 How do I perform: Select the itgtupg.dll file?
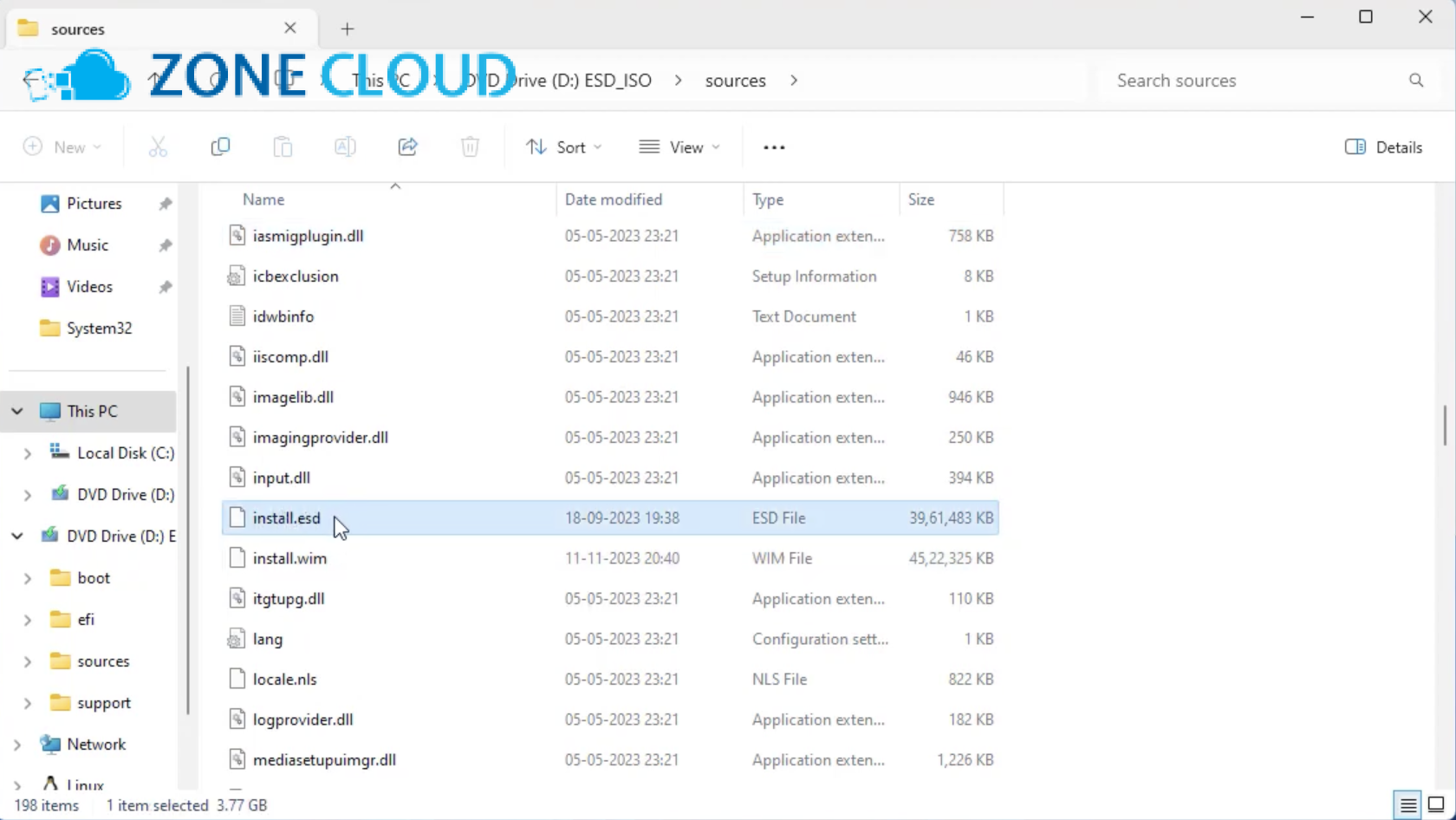[x=289, y=598]
